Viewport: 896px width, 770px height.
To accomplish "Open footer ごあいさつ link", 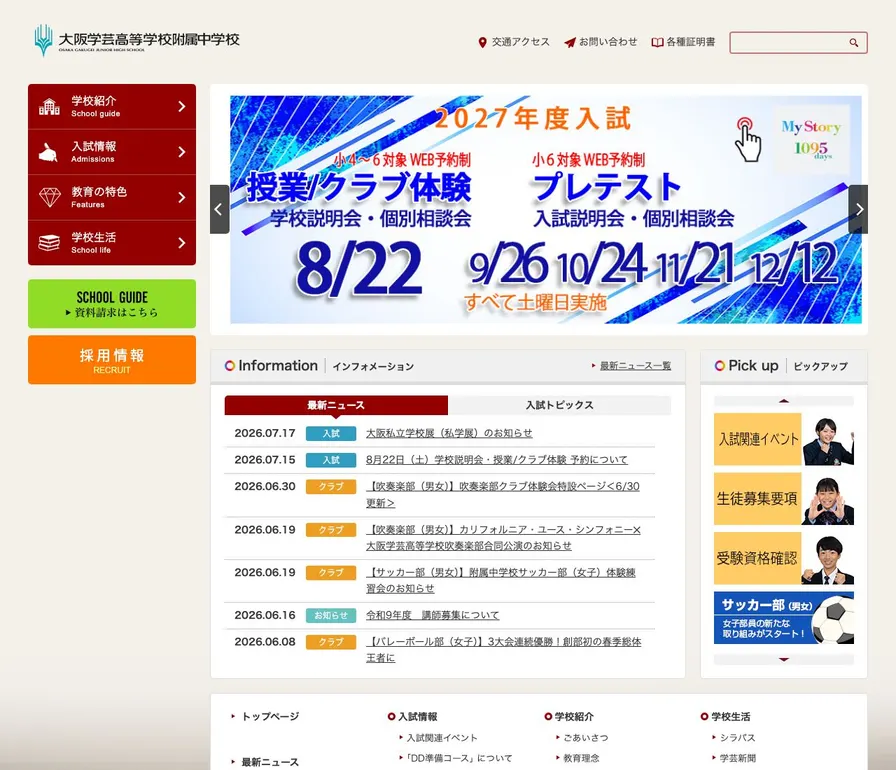I will point(586,738).
